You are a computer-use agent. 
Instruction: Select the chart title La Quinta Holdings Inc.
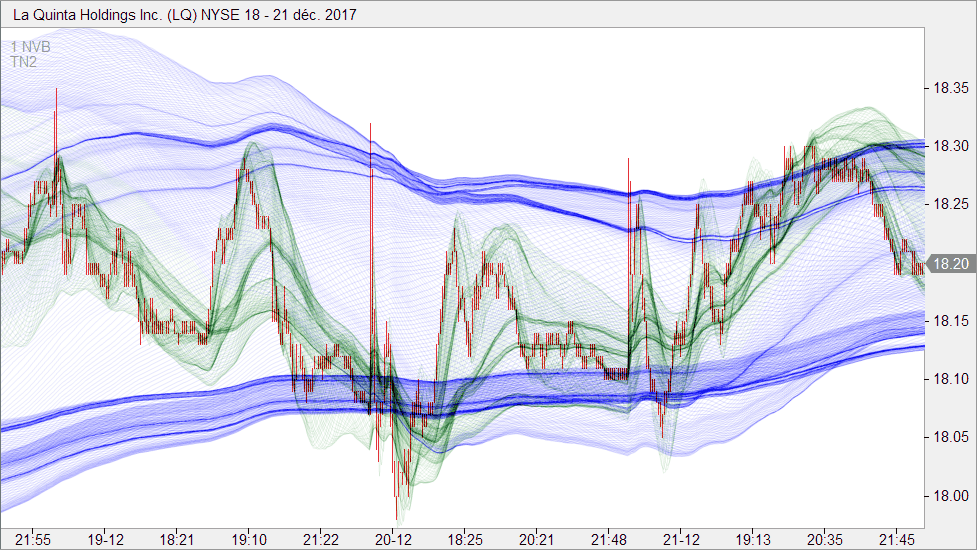(184, 14)
